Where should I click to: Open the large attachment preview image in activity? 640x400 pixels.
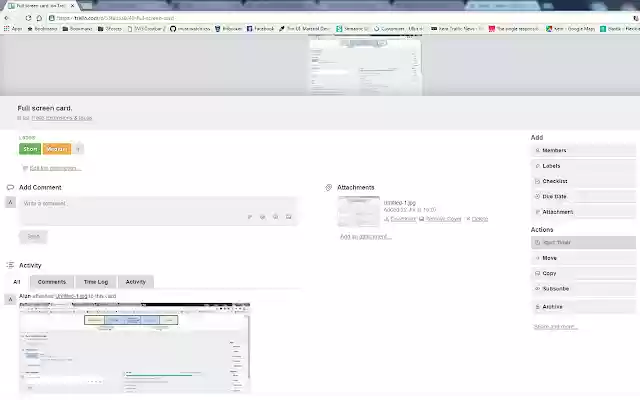click(135, 348)
